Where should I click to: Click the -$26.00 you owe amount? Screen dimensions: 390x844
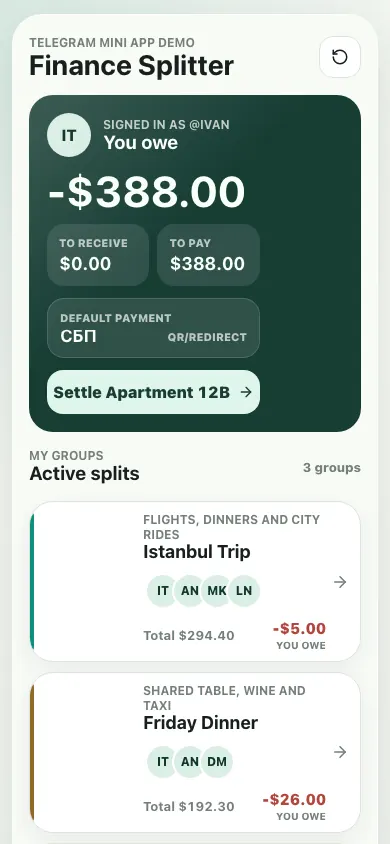click(294, 799)
